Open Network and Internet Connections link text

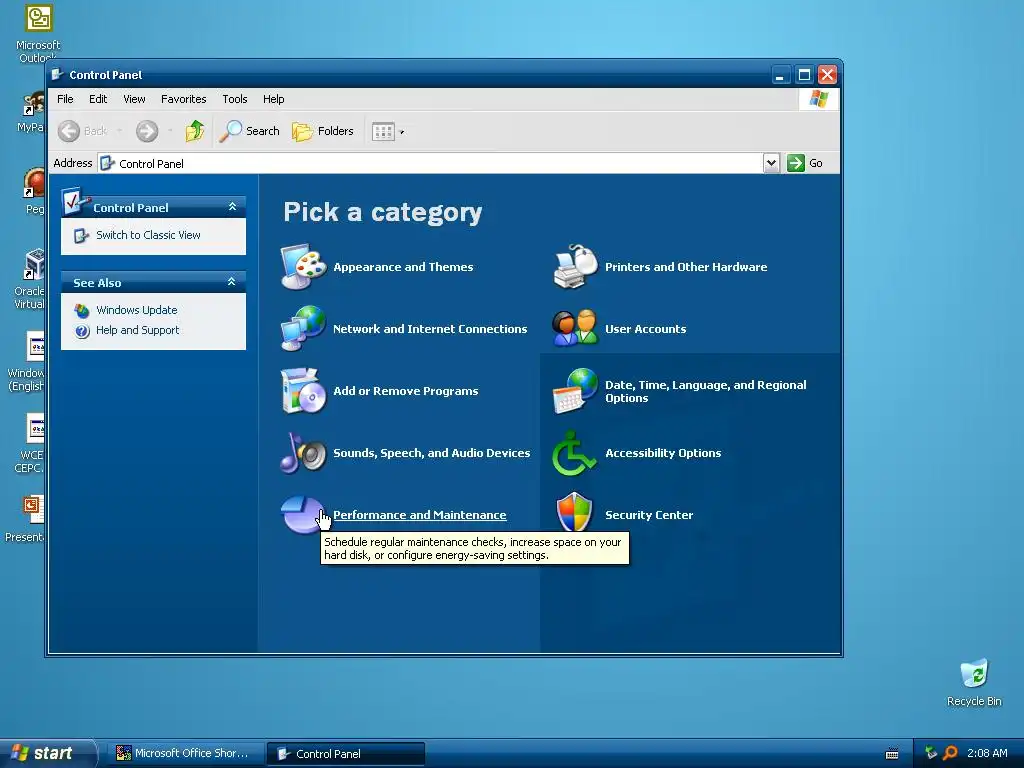430,329
